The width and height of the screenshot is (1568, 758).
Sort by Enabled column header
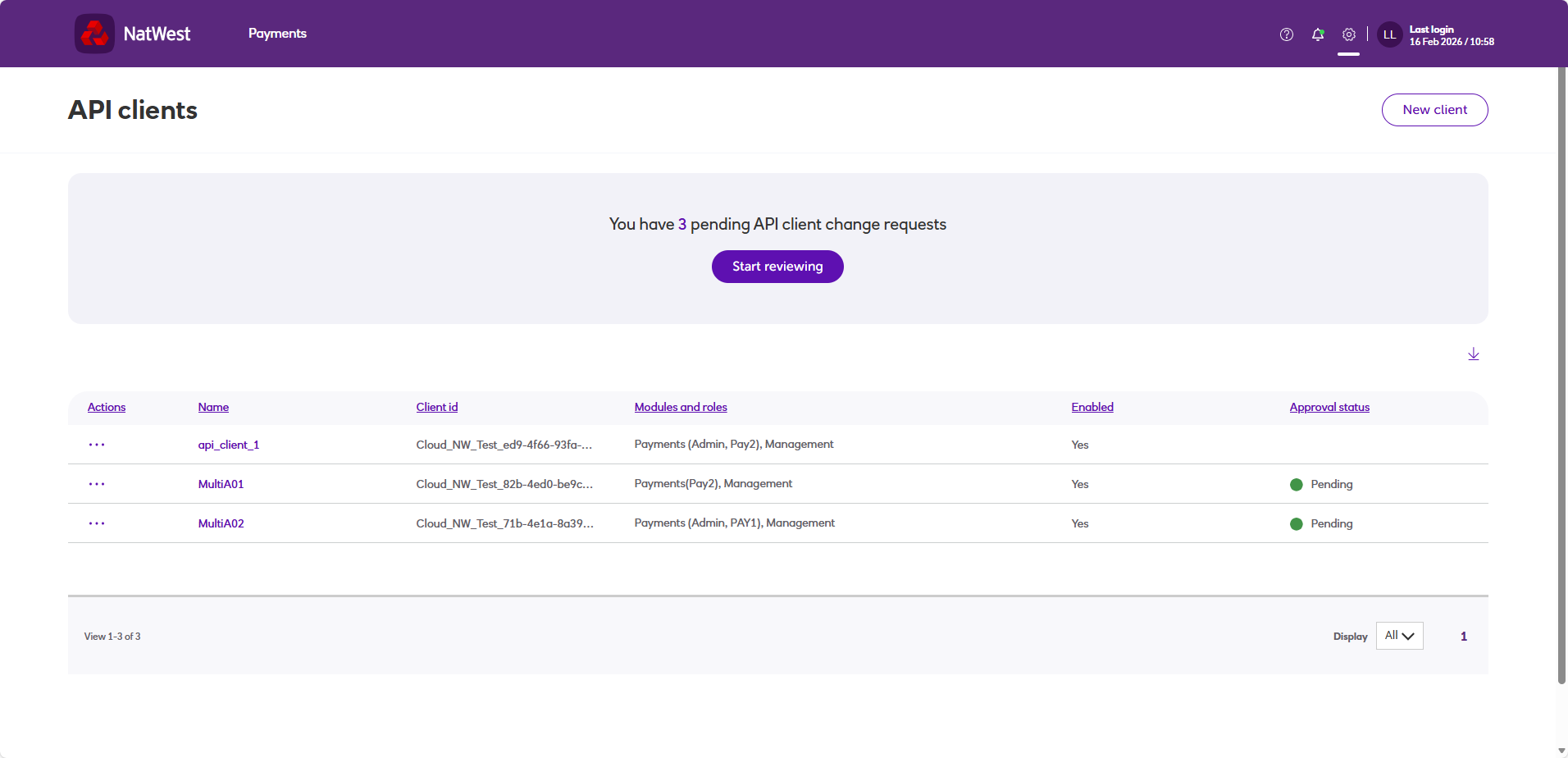1092,408
